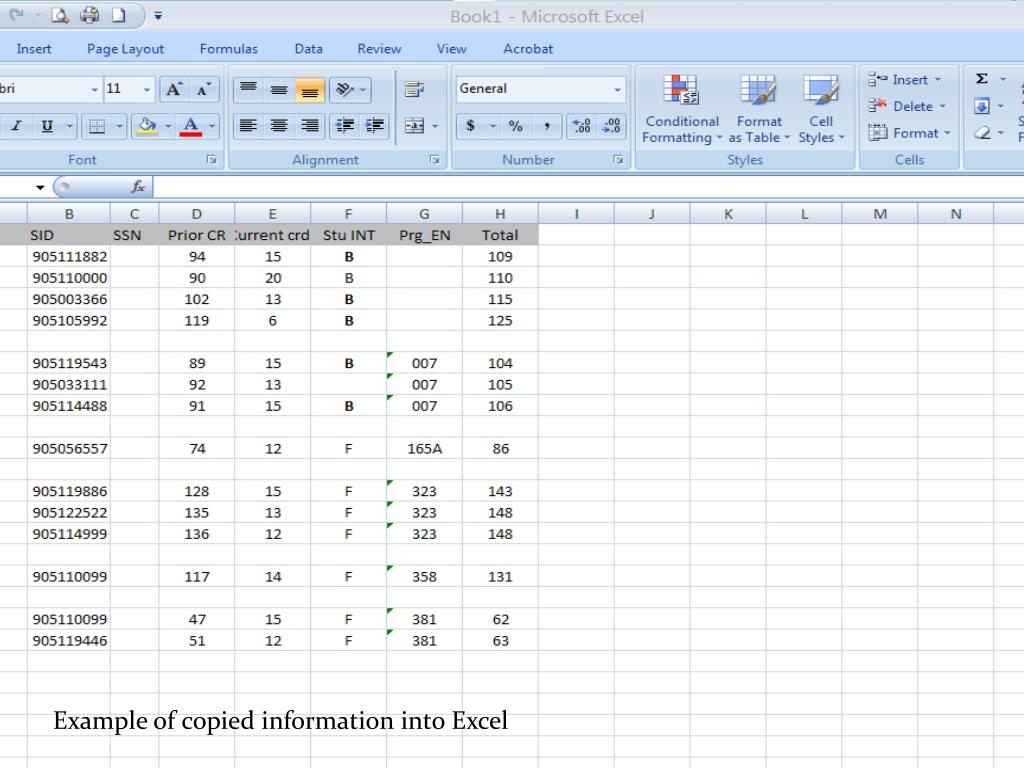Apply the red font color

click(x=191, y=126)
